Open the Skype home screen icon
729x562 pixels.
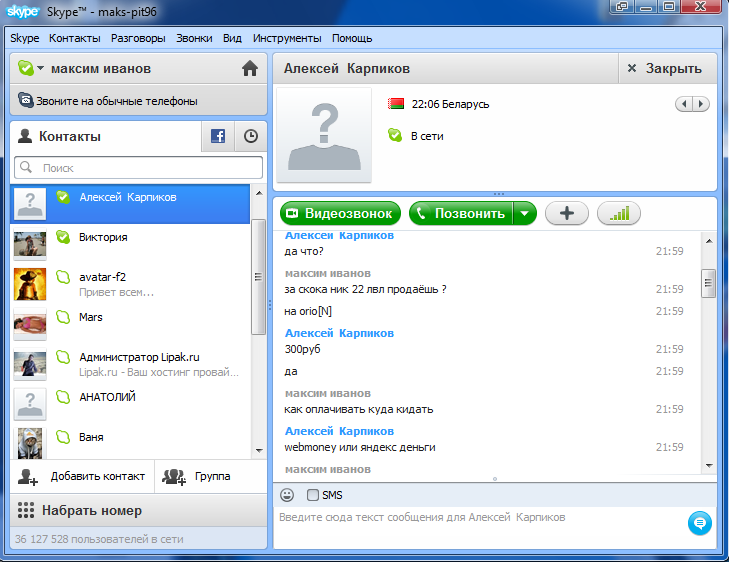[x=250, y=68]
